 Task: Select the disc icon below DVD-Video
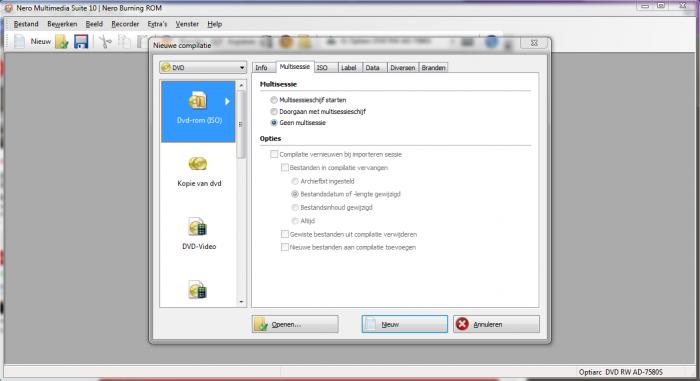pyautogui.click(x=197, y=290)
